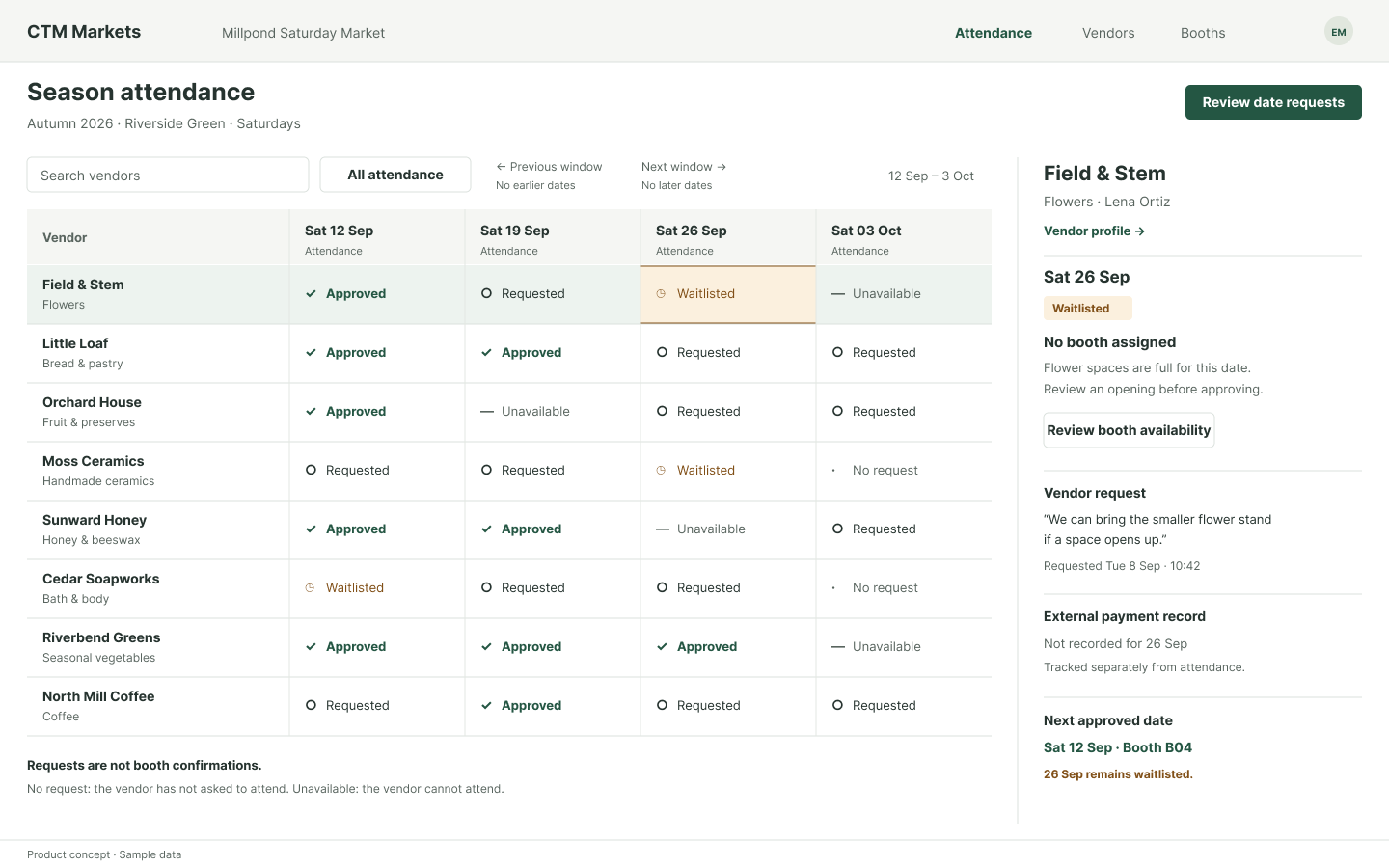Select Little Loaf vendor name
The width and height of the screenshot is (1389, 868).
[x=75, y=343]
